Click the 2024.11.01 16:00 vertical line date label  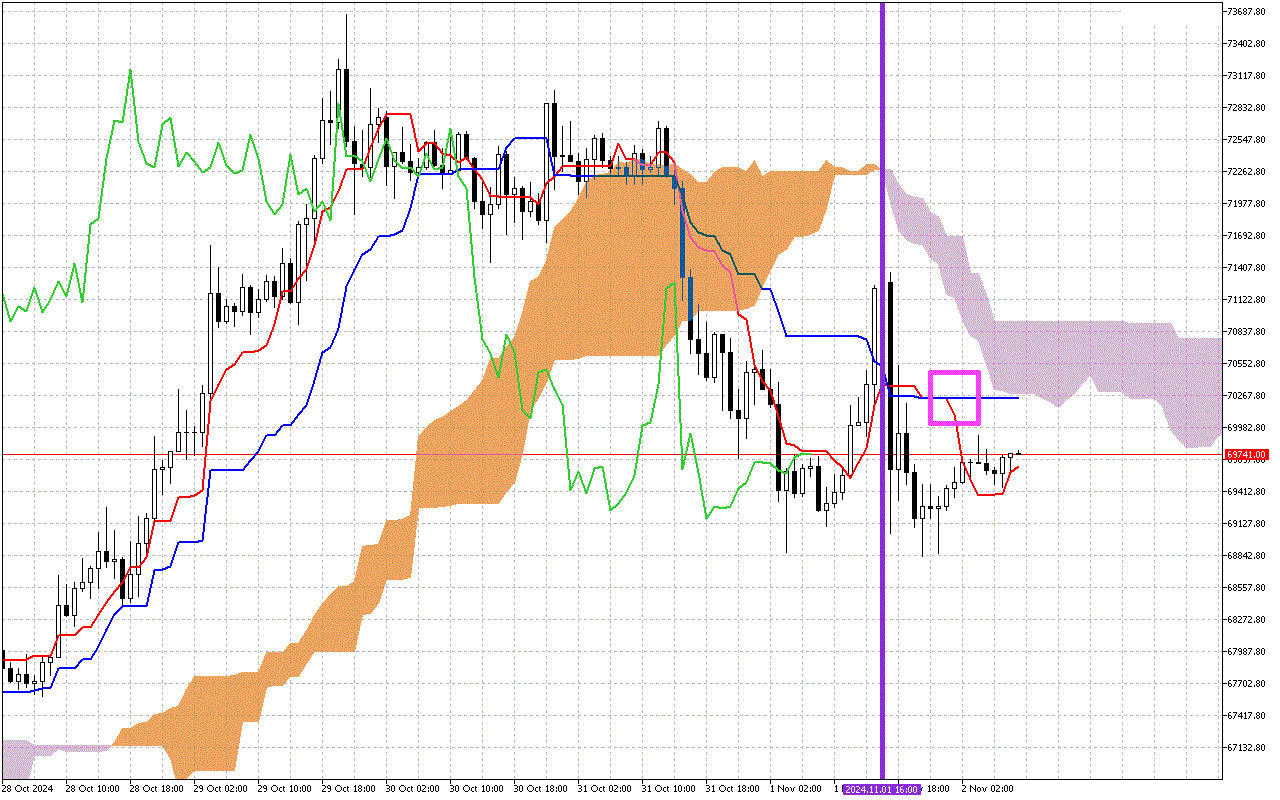click(x=881, y=789)
